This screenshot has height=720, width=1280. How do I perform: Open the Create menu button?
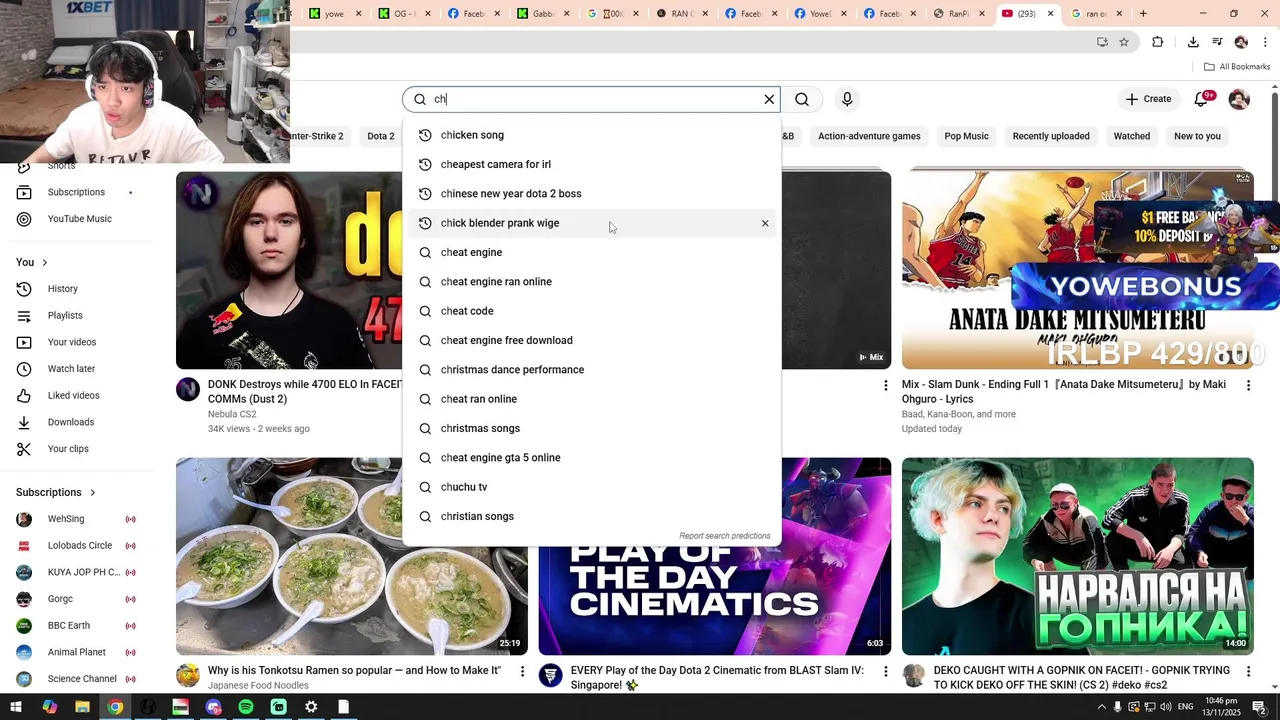pos(1148,99)
